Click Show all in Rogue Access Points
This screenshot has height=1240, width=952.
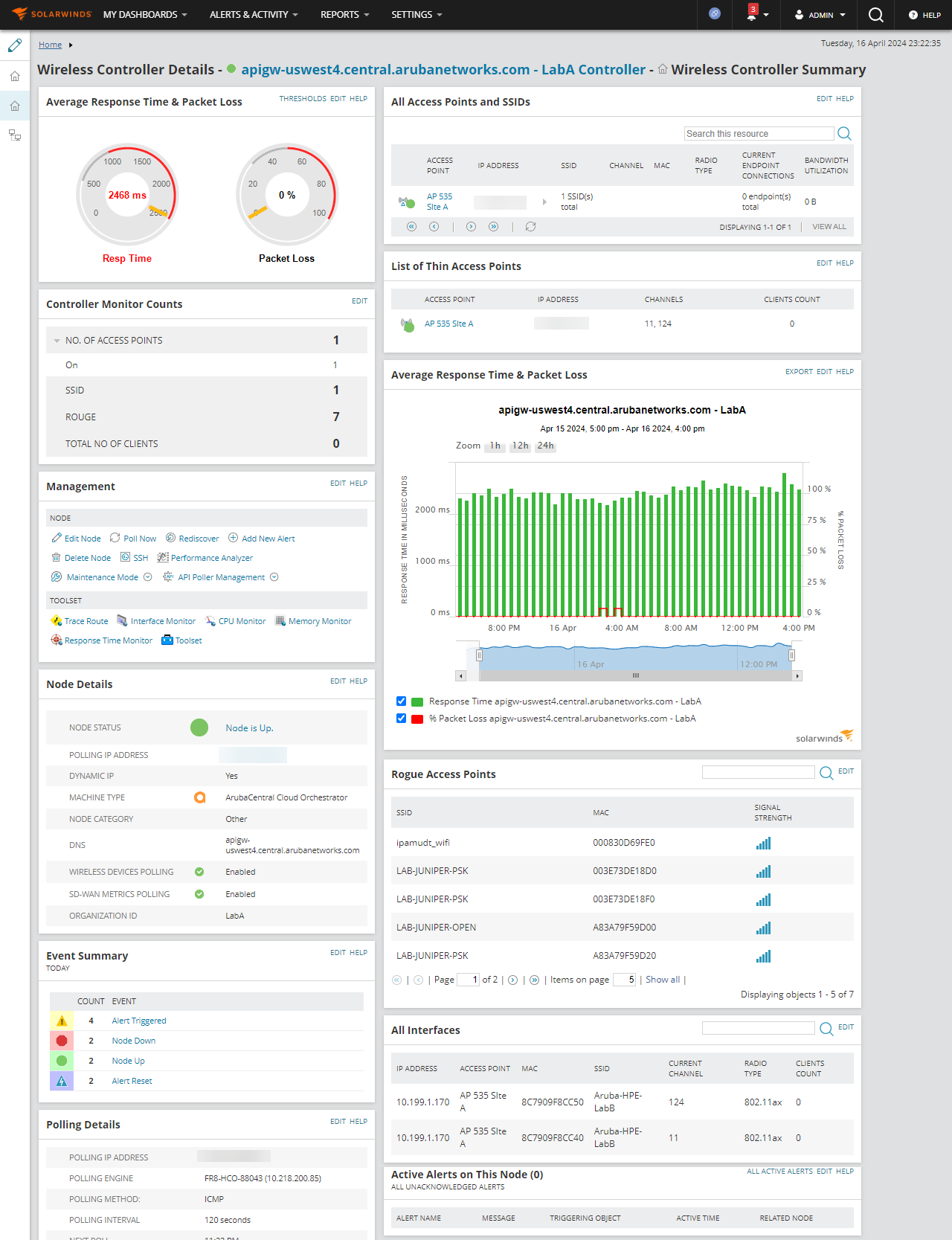pyautogui.click(x=663, y=980)
